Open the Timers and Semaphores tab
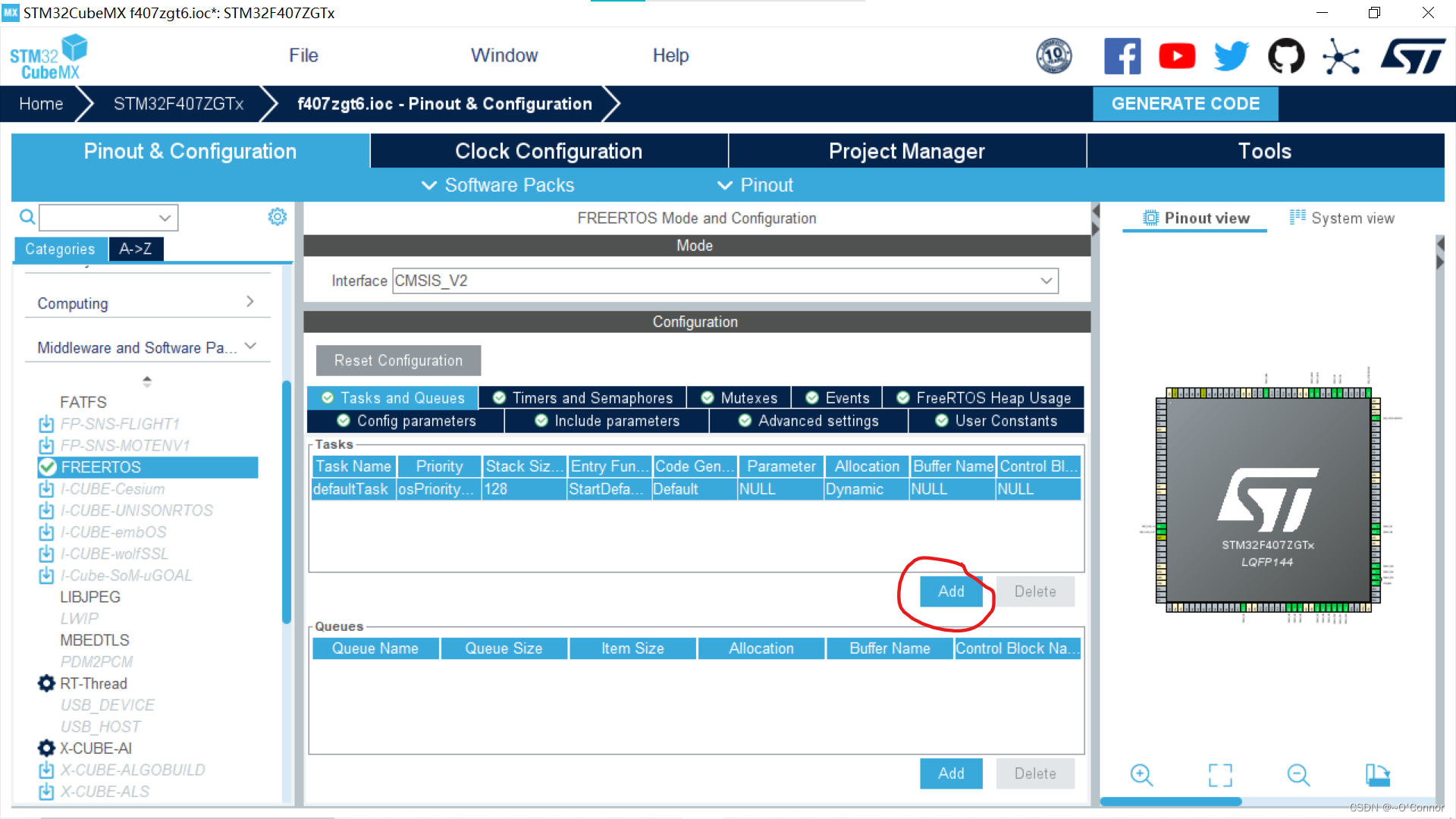1456x819 pixels. [582, 398]
